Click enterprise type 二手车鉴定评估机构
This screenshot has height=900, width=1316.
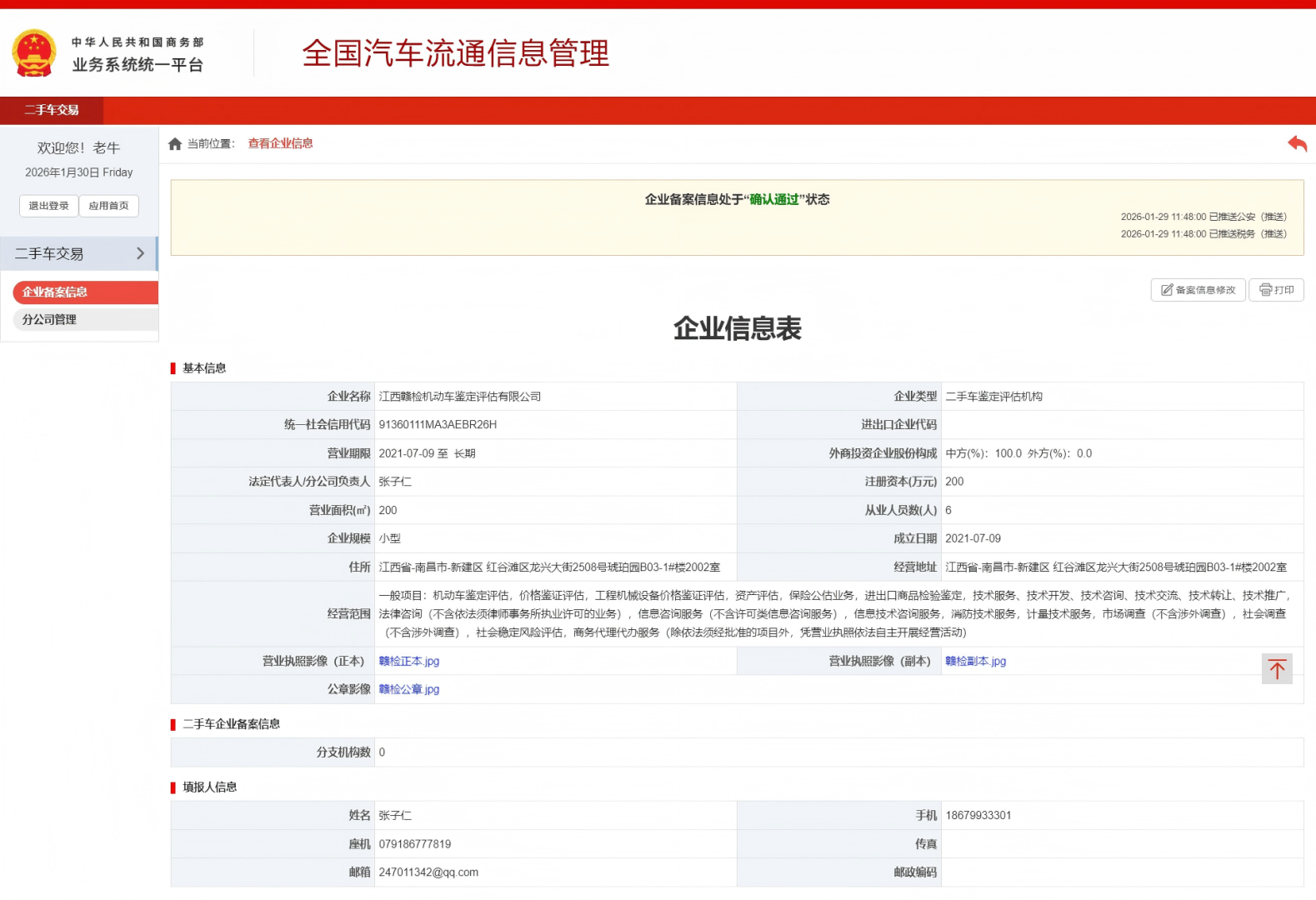coord(994,397)
